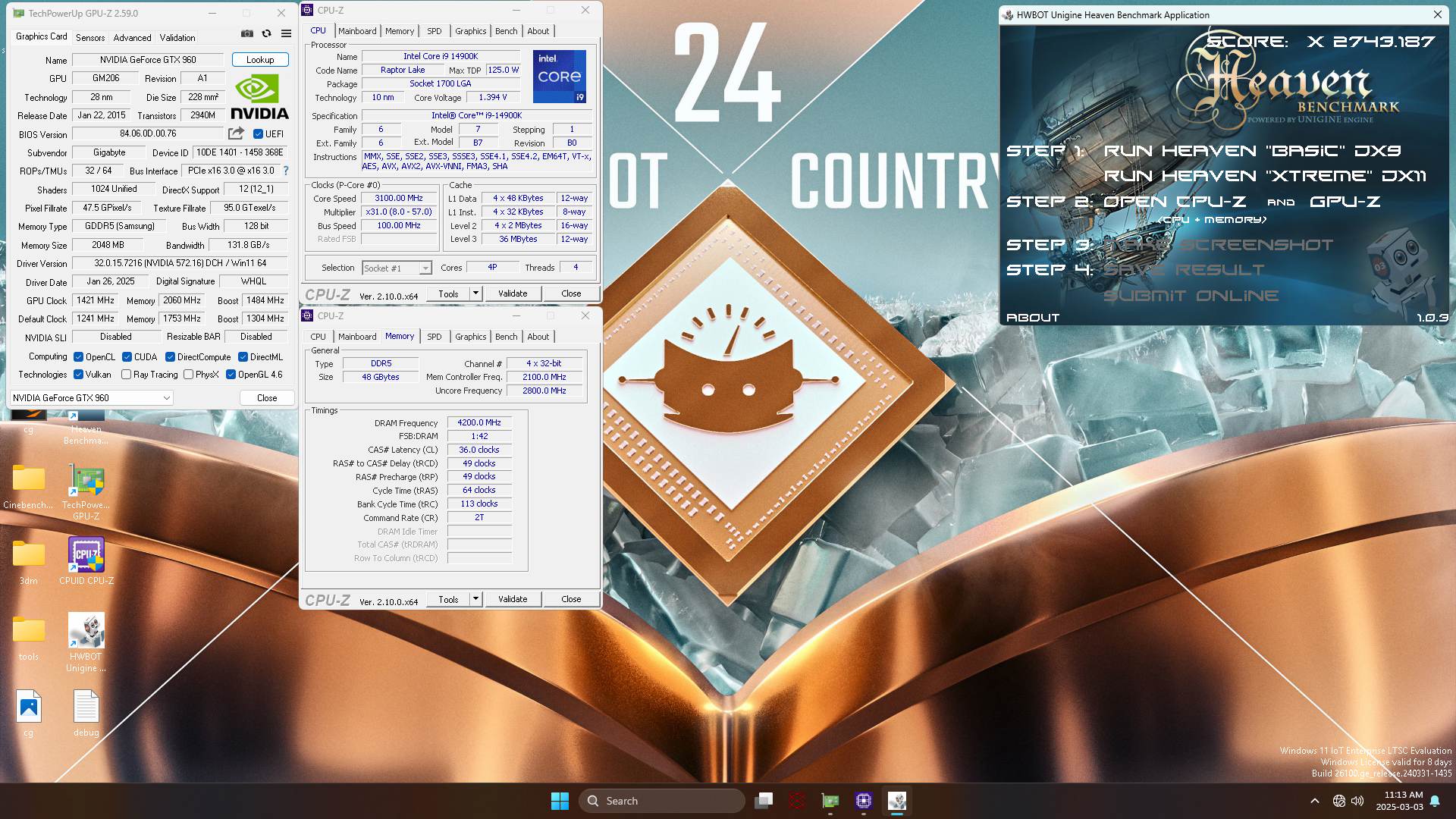Screen dimensions: 1456x819
Task: Open the CPUID CPU-Z desktop shortcut
Action: (86, 562)
